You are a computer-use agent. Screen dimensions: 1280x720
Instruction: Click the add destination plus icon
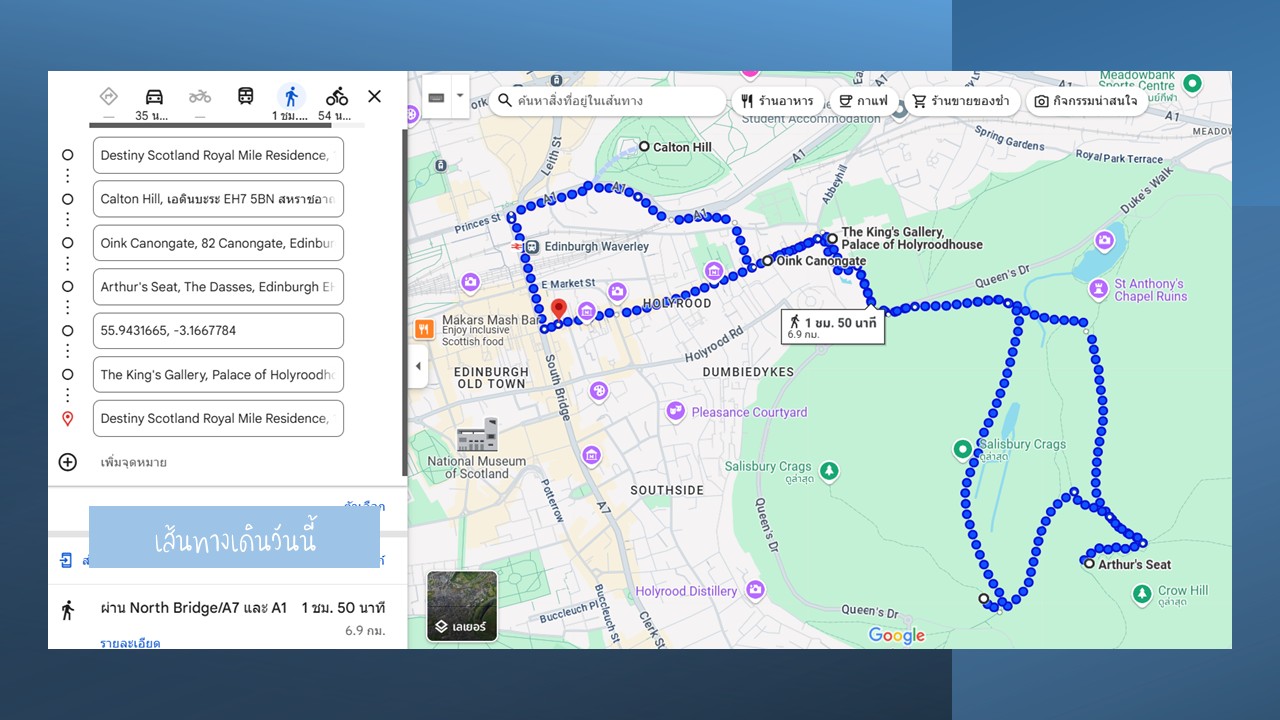[67, 462]
